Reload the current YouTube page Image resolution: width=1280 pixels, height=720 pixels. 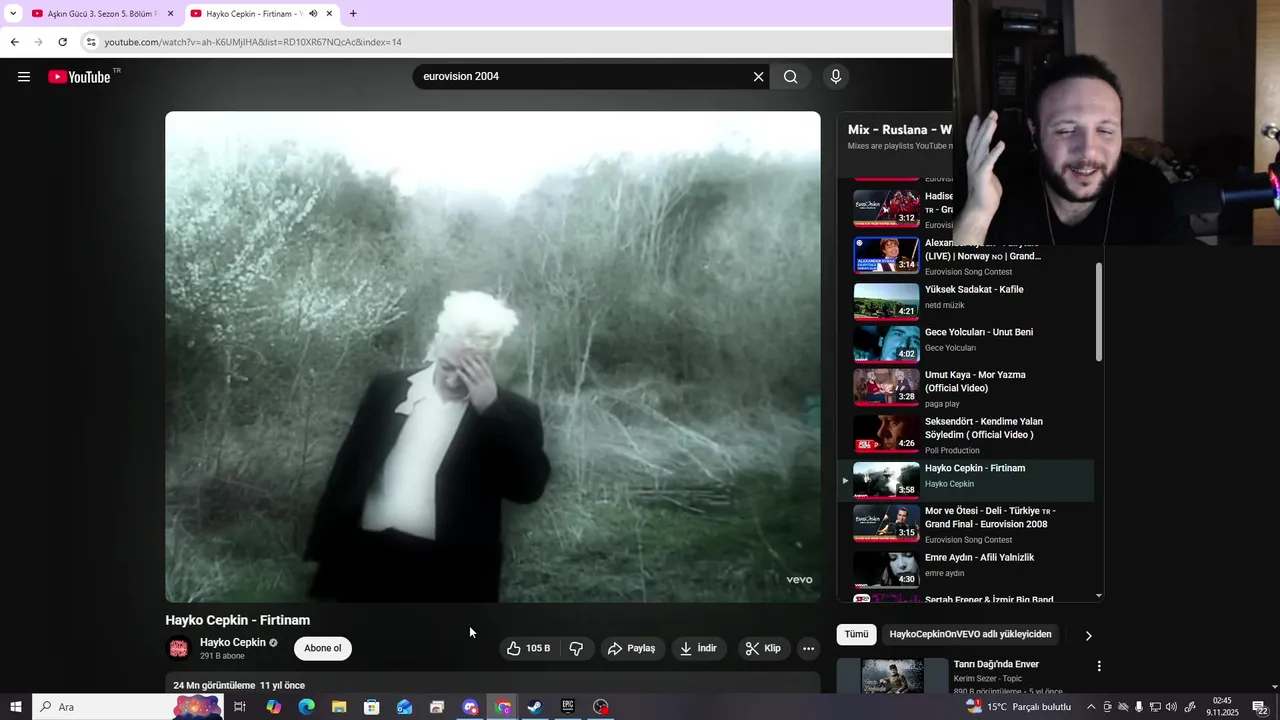tap(62, 42)
